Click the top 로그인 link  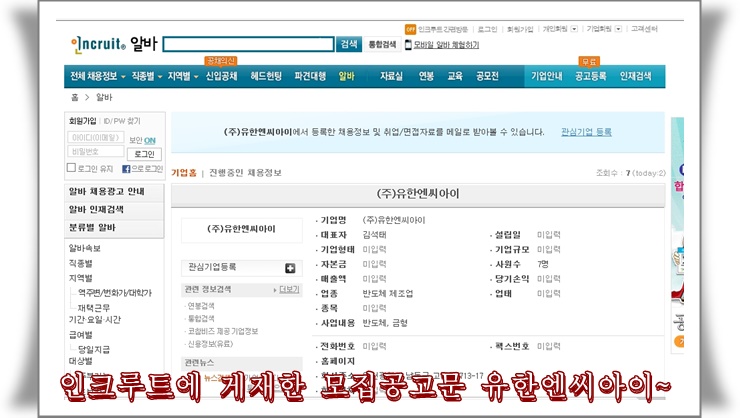pyautogui.click(x=487, y=29)
